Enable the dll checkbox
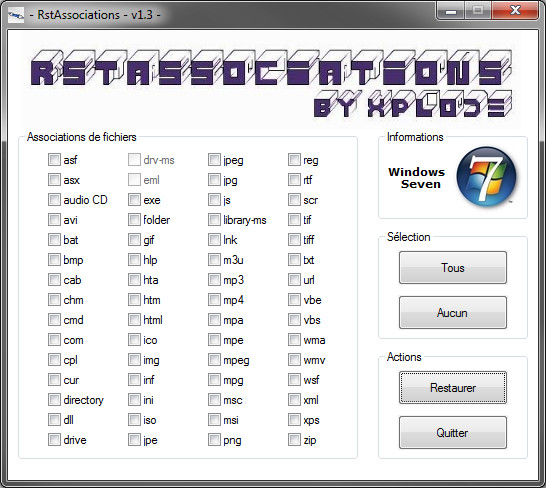Screen dimensions: 546x488 click(x=54, y=420)
